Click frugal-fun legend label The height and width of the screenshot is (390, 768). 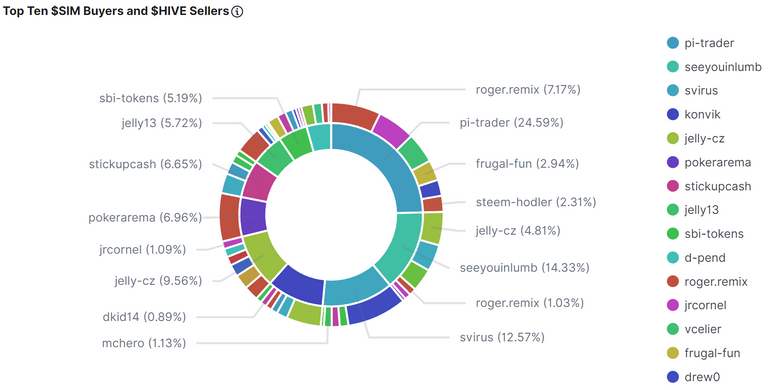712,353
